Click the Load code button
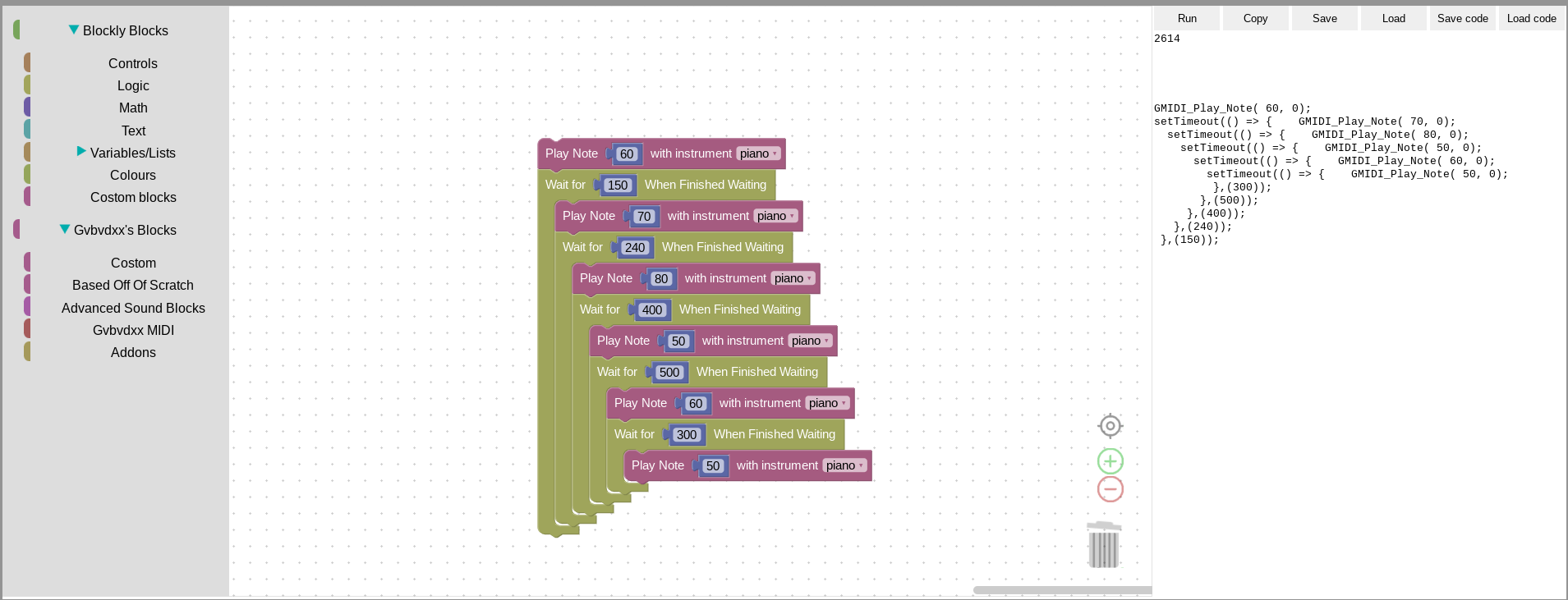Screen dimensions: 1568x600 1531,18
